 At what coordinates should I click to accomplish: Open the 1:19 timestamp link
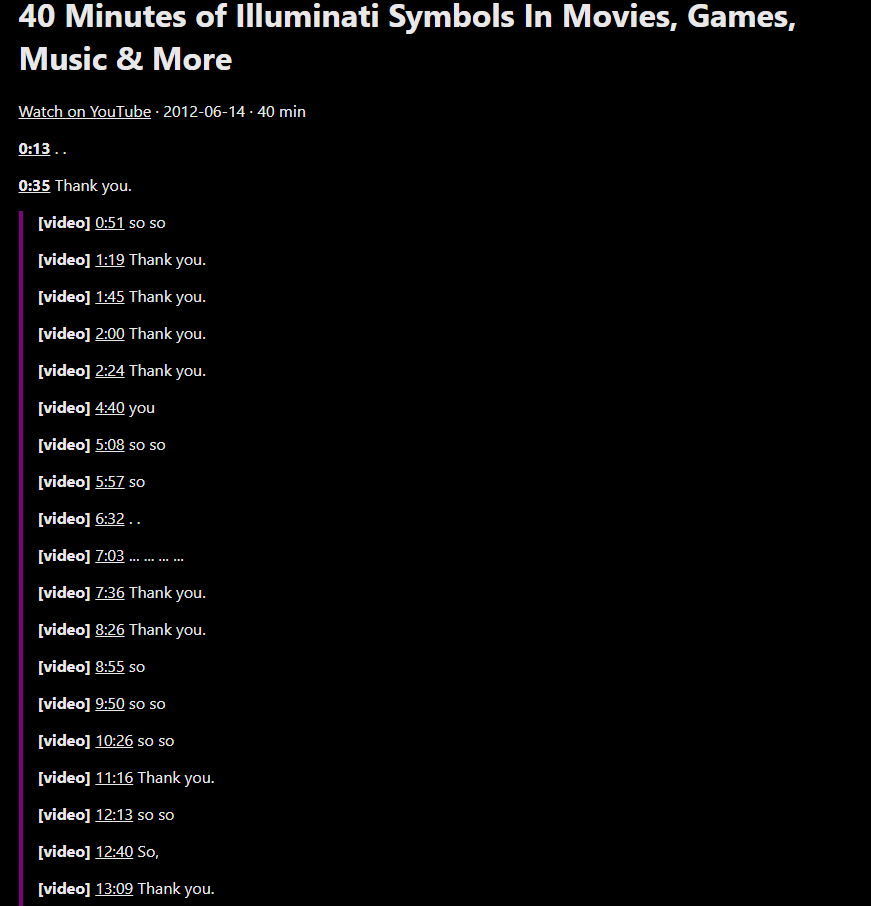[110, 259]
